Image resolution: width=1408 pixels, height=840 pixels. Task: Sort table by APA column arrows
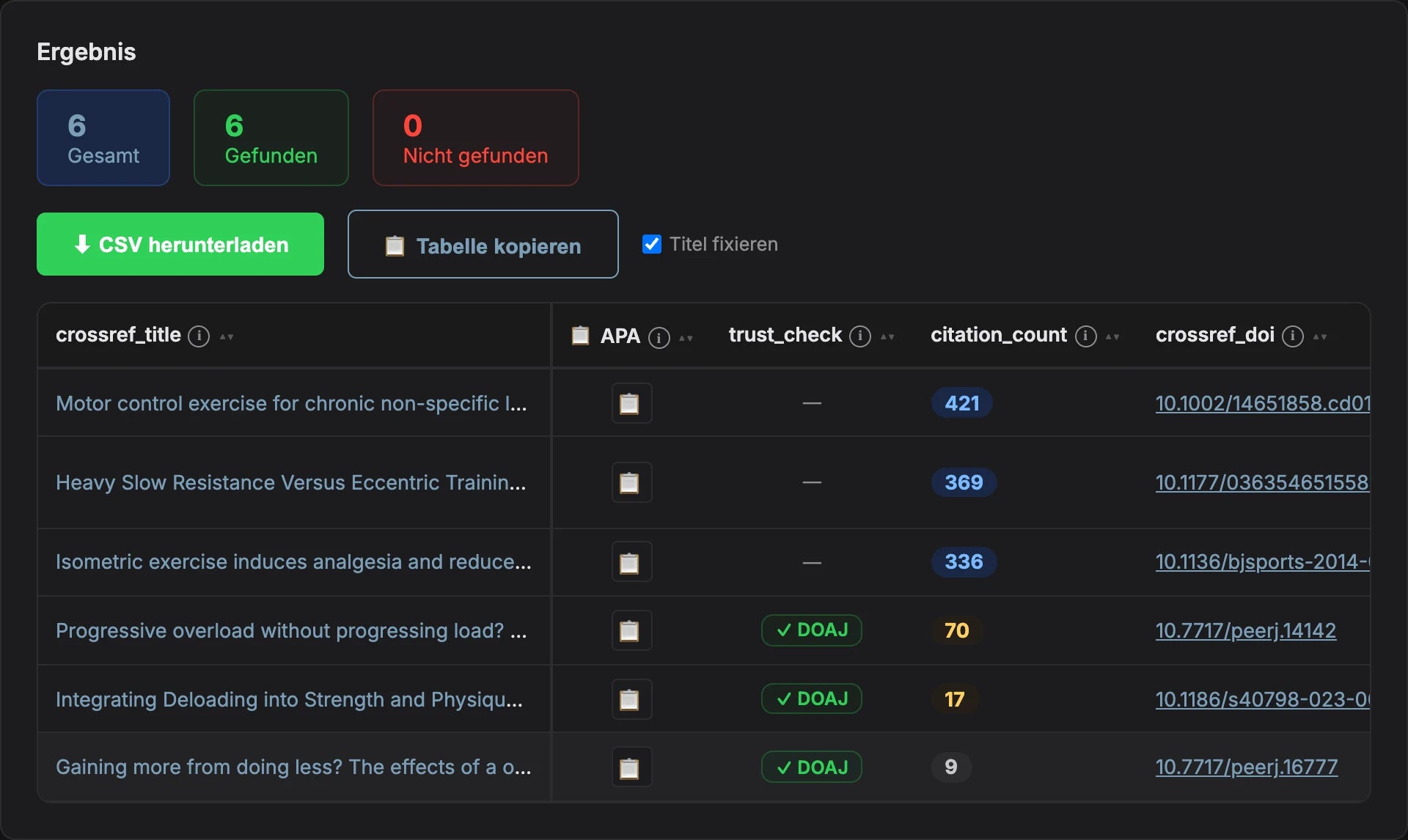[686, 338]
